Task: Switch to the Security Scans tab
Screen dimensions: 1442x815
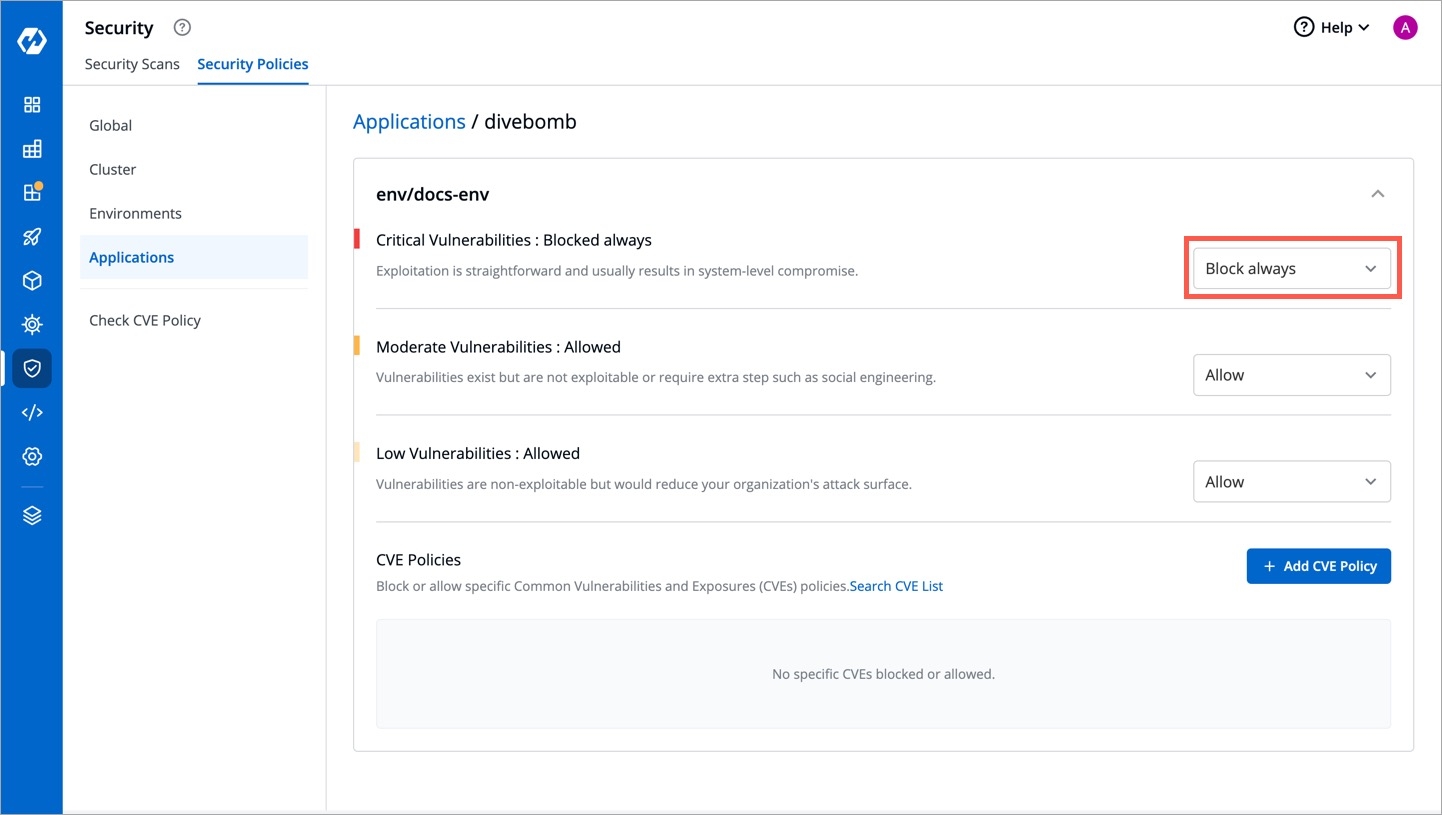Action: 132,64
